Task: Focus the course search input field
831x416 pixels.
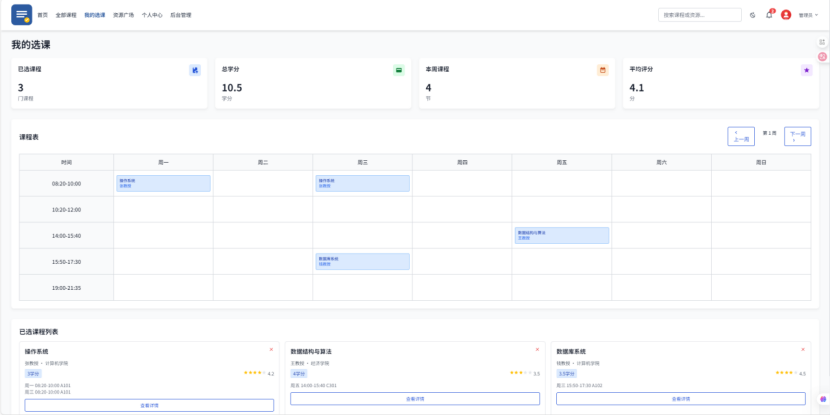Action: [700, 15]
